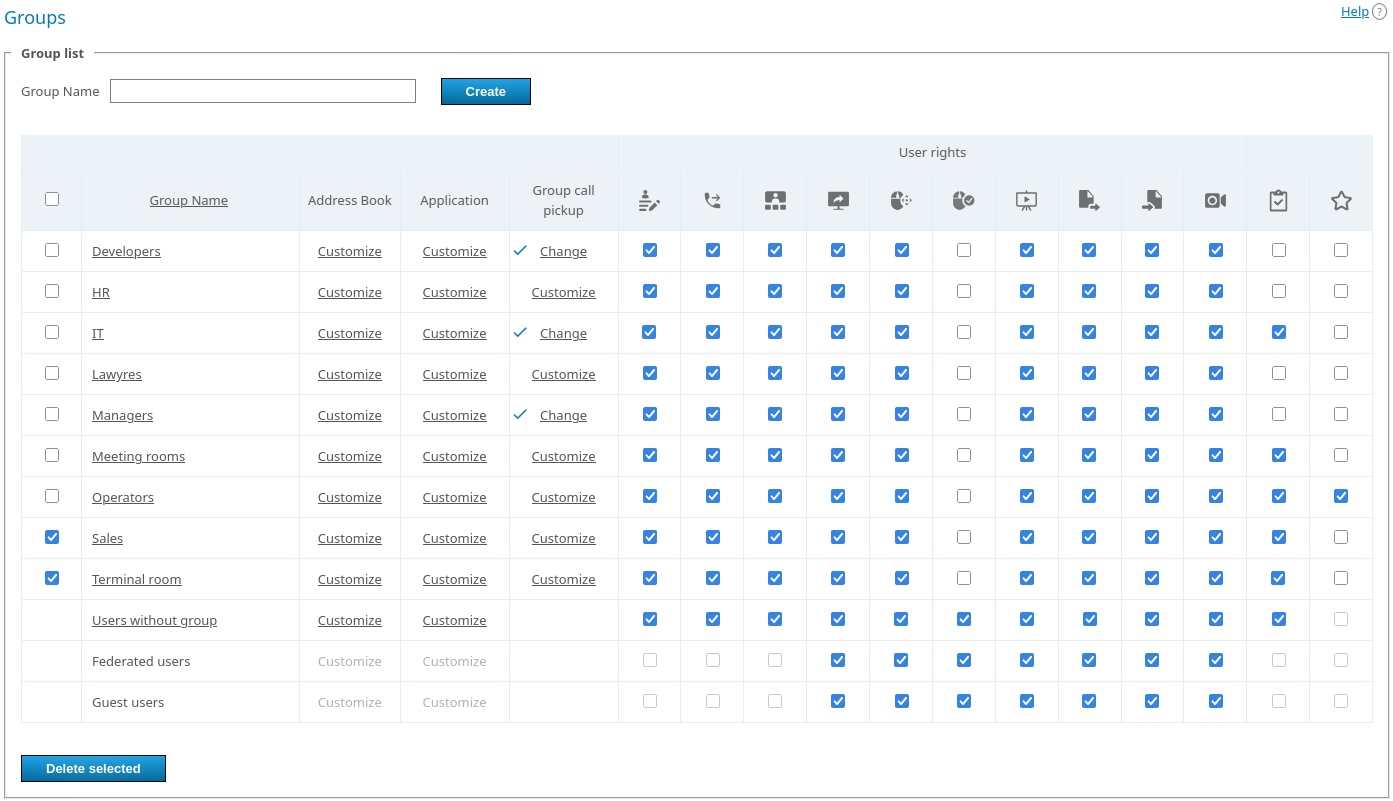This screenshot has width=1393, height=801.
Task: Open the Managers group link
Action: coord(122,416)
